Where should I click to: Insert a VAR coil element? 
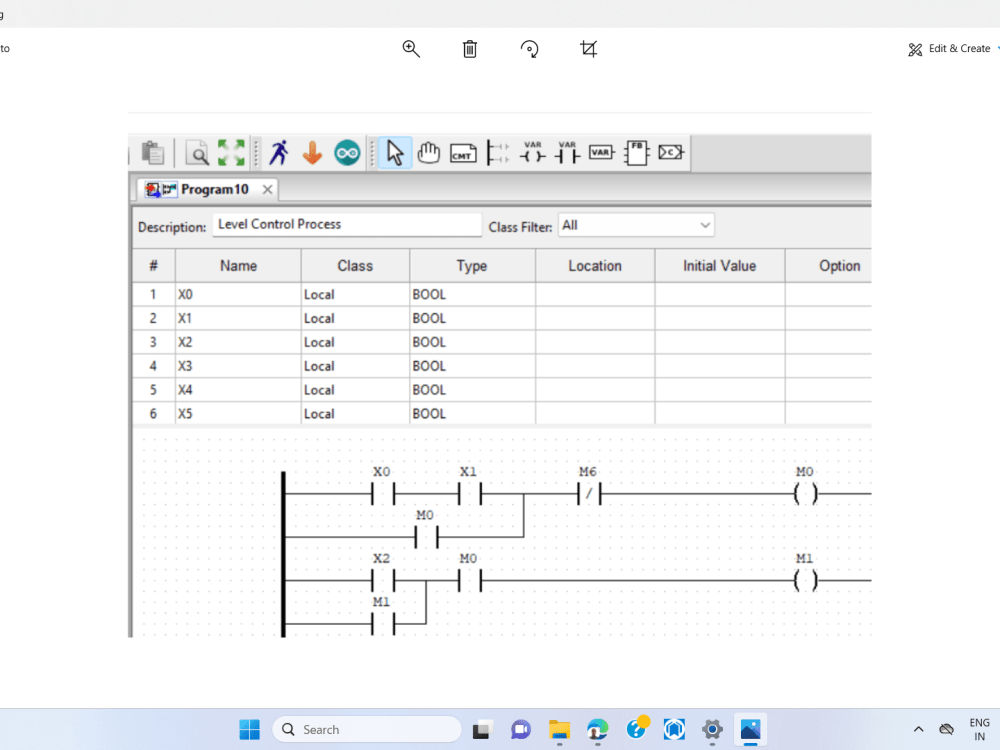[533, 153]
